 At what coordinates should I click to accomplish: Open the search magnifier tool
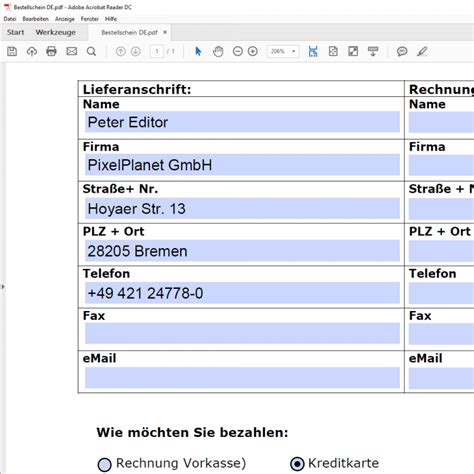coord(91,51)
